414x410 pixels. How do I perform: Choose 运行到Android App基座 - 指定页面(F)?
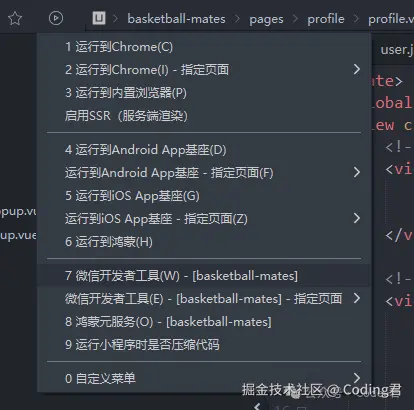coord(204,173)
